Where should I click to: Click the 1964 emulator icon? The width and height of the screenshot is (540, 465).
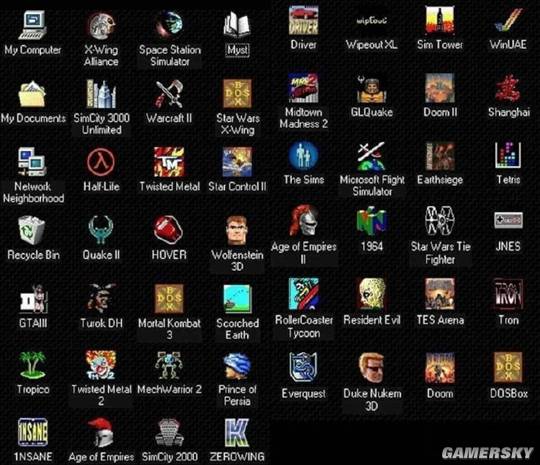coord(371,221)
